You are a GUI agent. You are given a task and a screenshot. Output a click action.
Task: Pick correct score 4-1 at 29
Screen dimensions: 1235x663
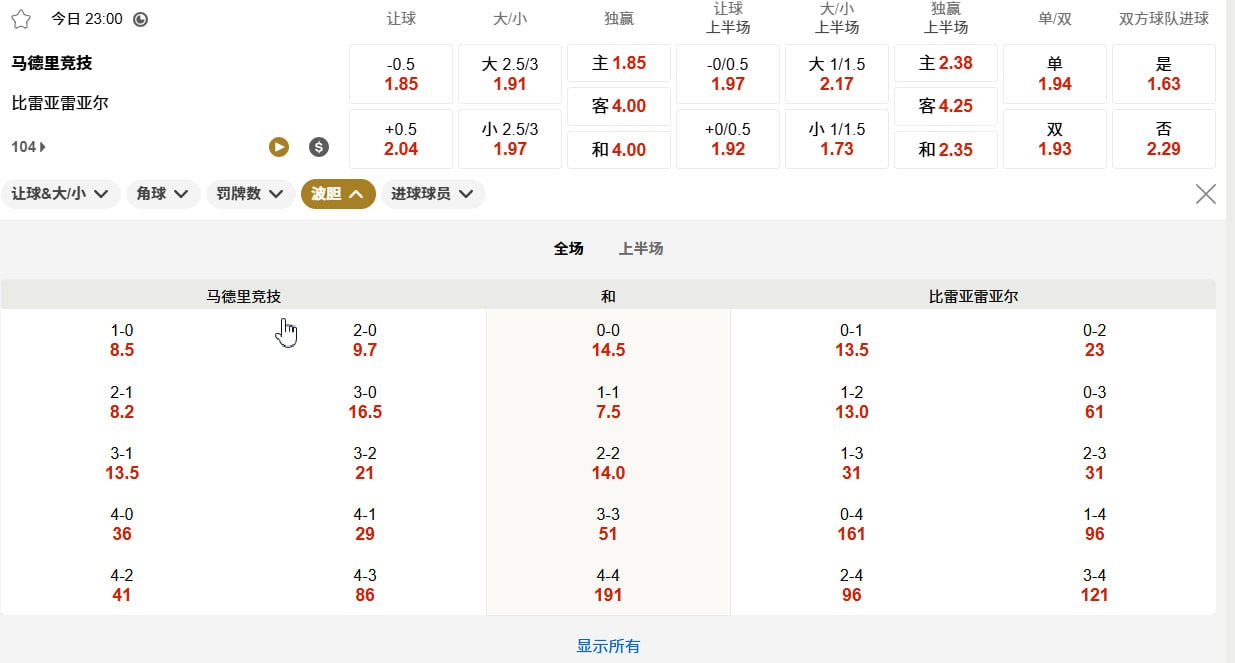point(365,524)
